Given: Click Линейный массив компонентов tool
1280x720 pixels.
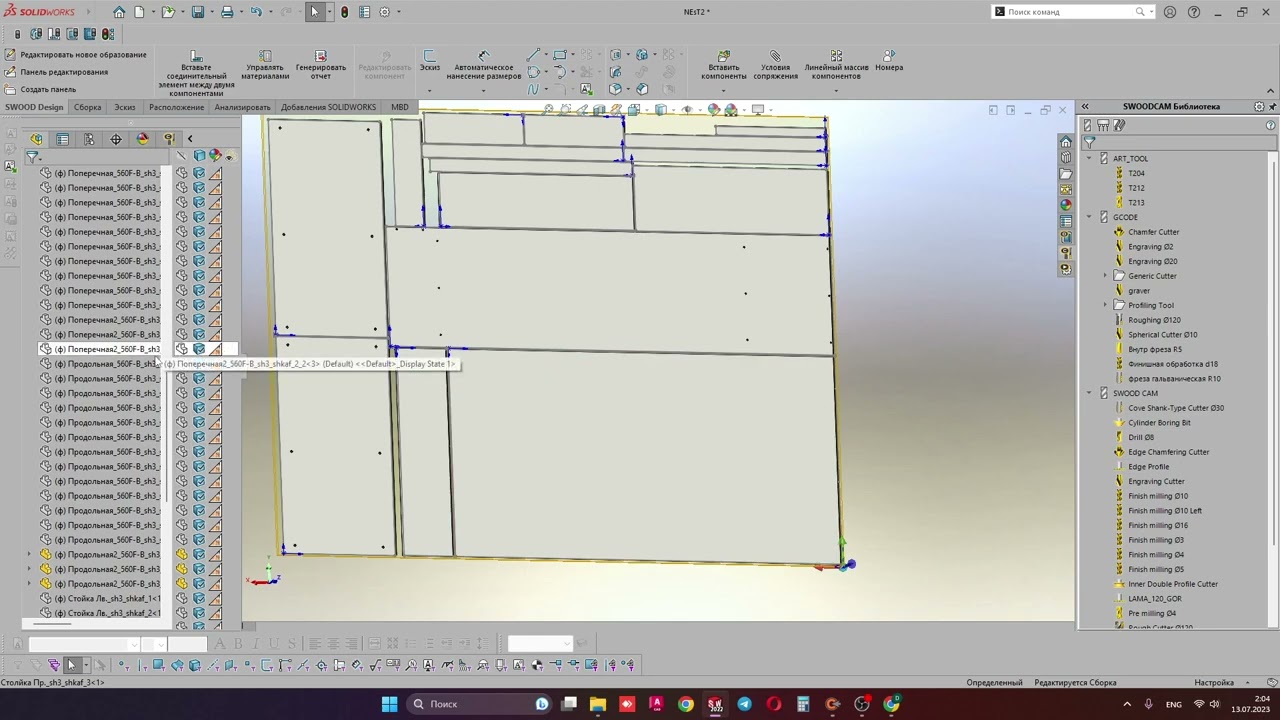Looking at the screenshot, I should pos(836,66).
